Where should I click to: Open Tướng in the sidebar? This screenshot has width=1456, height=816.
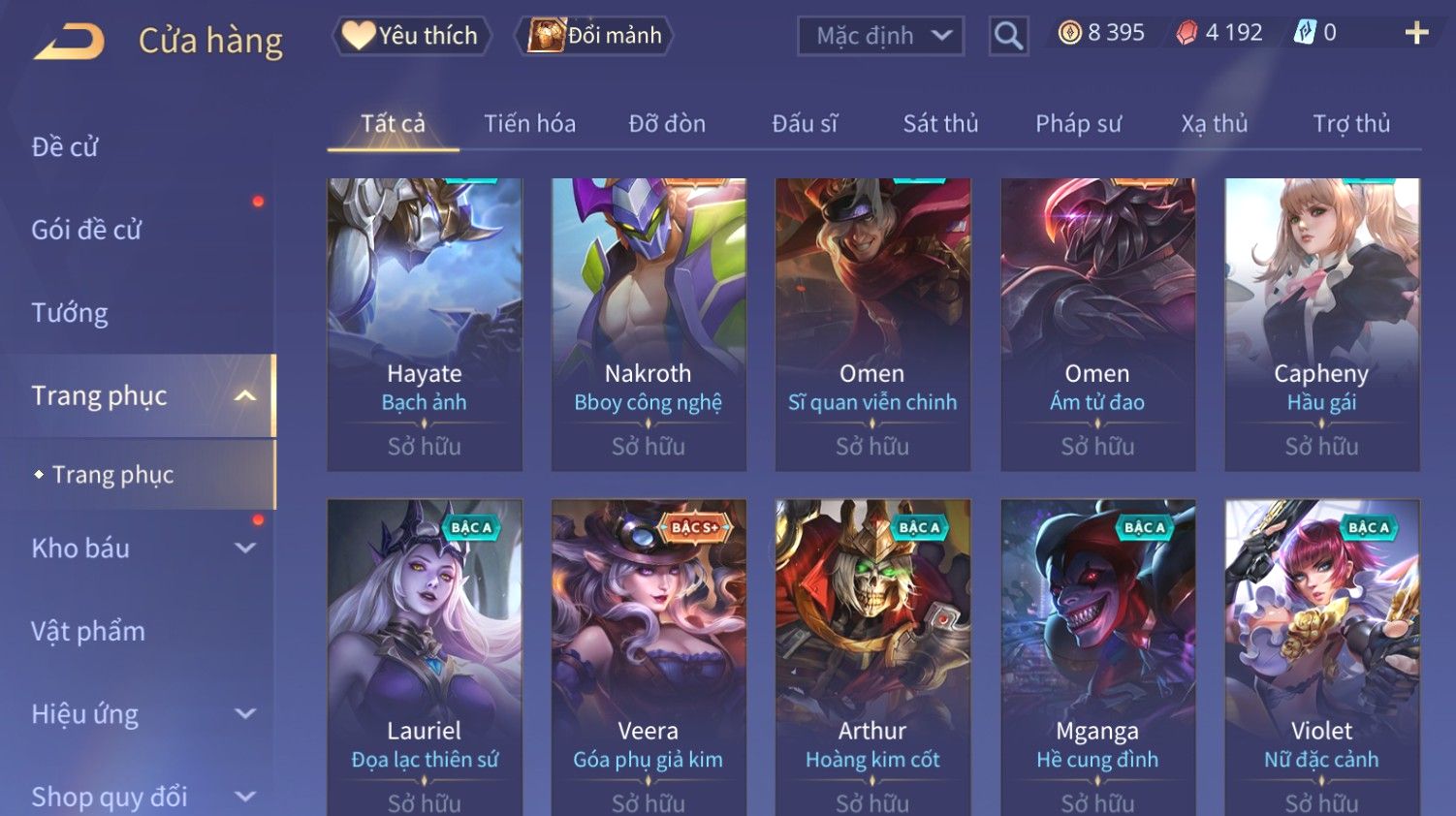click(x=70, y=313)
